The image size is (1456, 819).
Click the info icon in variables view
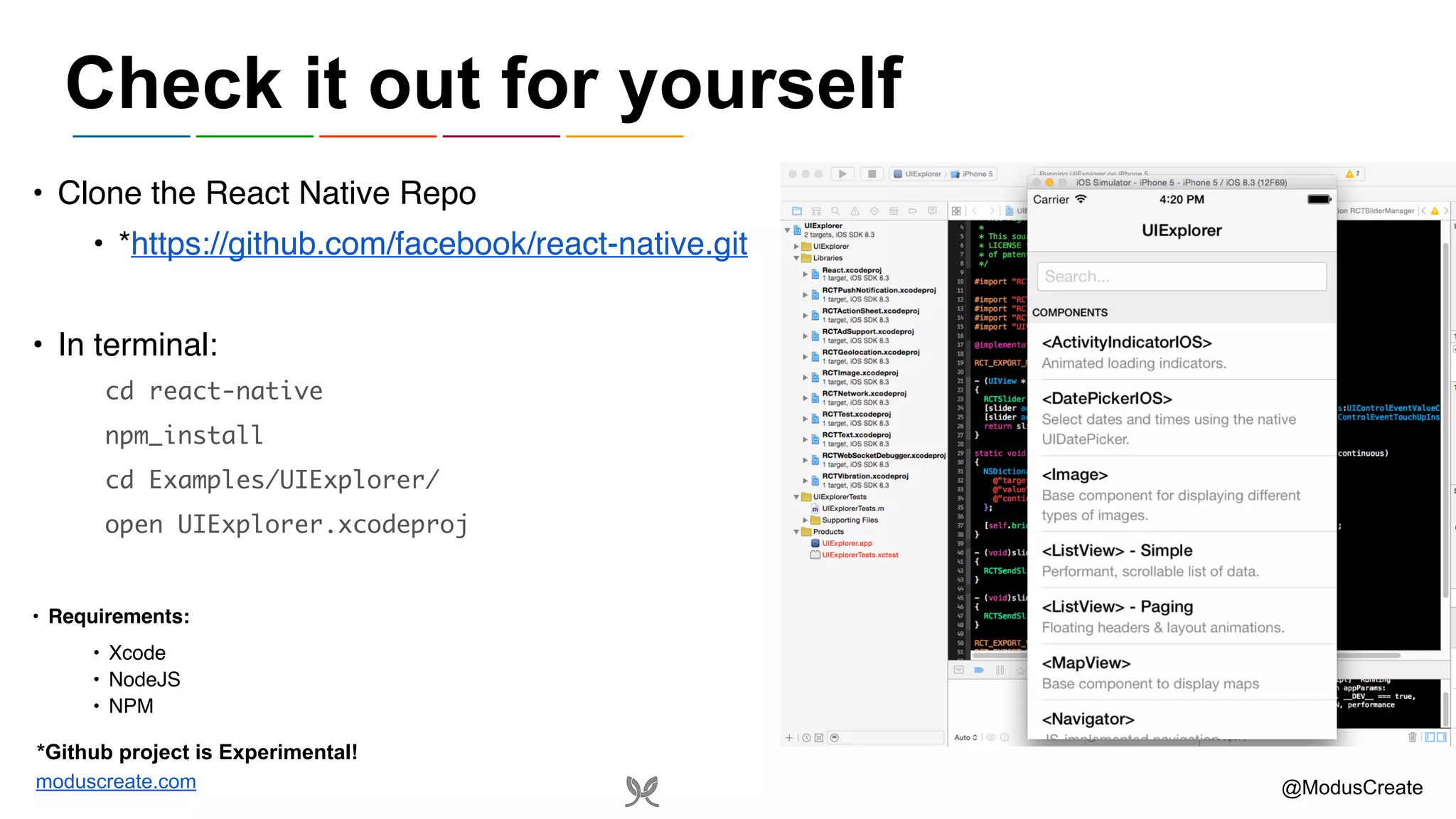[1005, 738]
